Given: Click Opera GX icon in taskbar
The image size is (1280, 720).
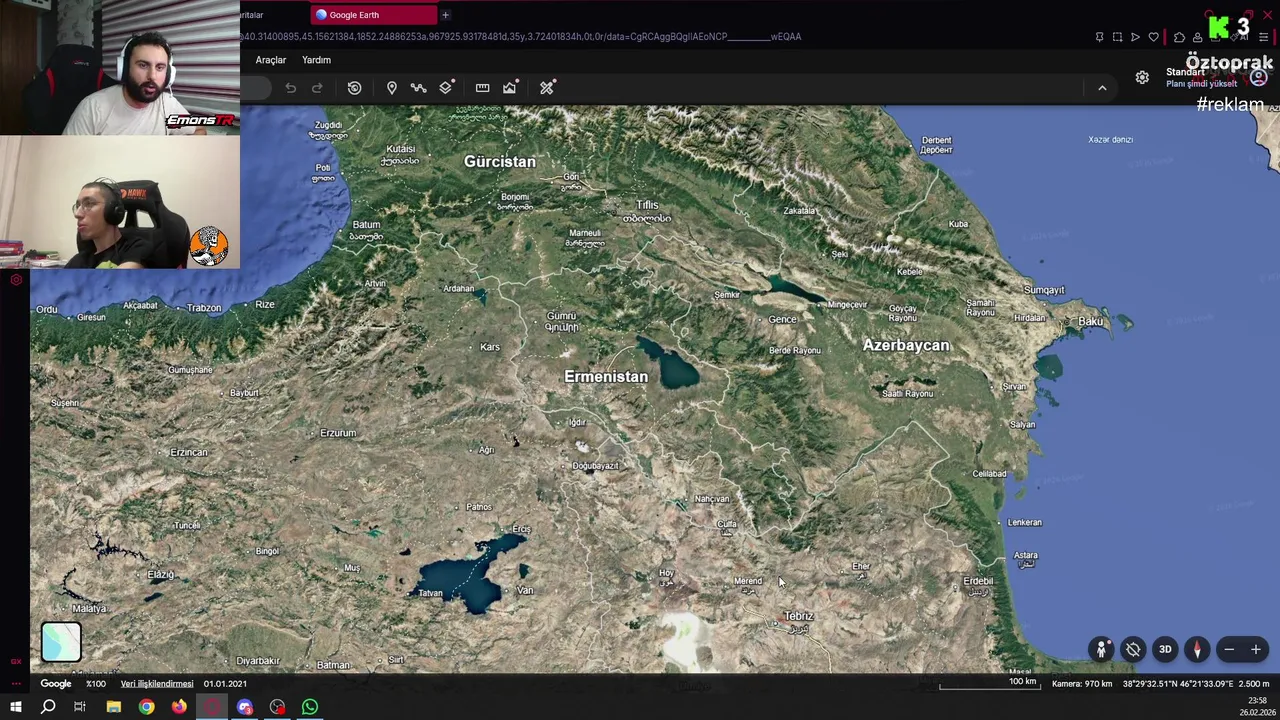Looking at the screenshot, I should pos(212,707).
